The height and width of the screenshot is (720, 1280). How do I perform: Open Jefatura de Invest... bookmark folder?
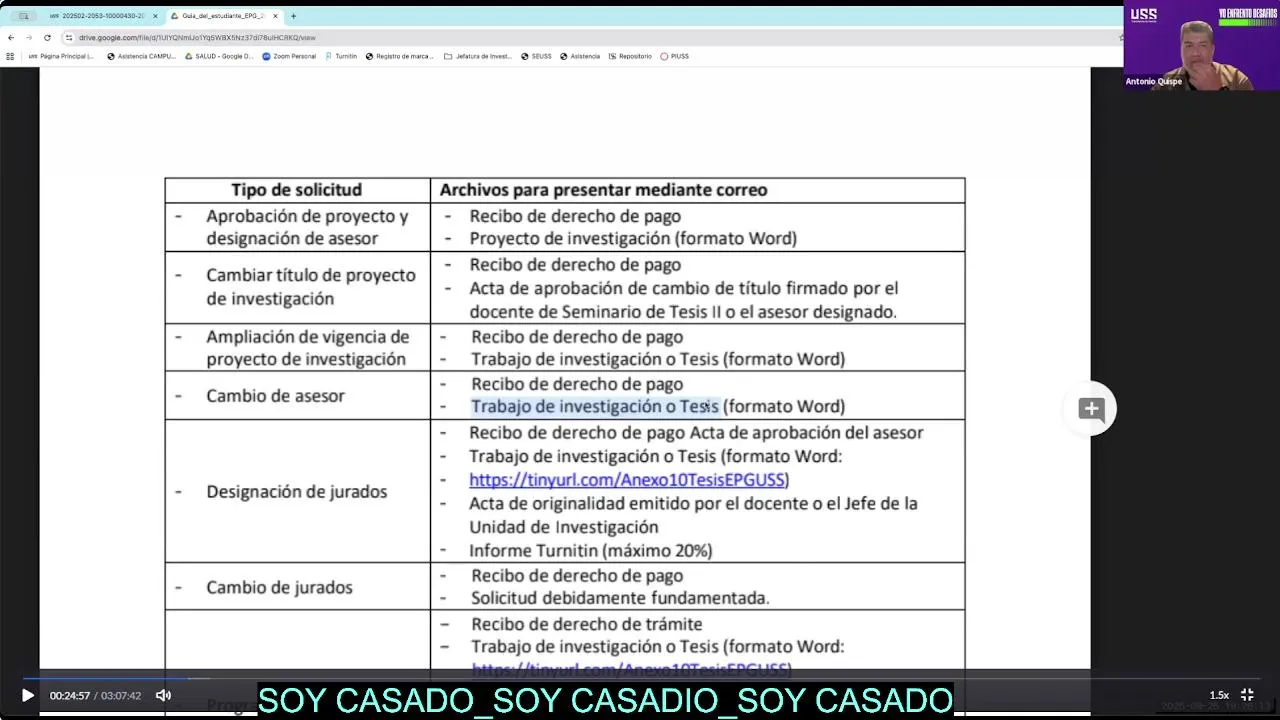click(x=478, y=56)
